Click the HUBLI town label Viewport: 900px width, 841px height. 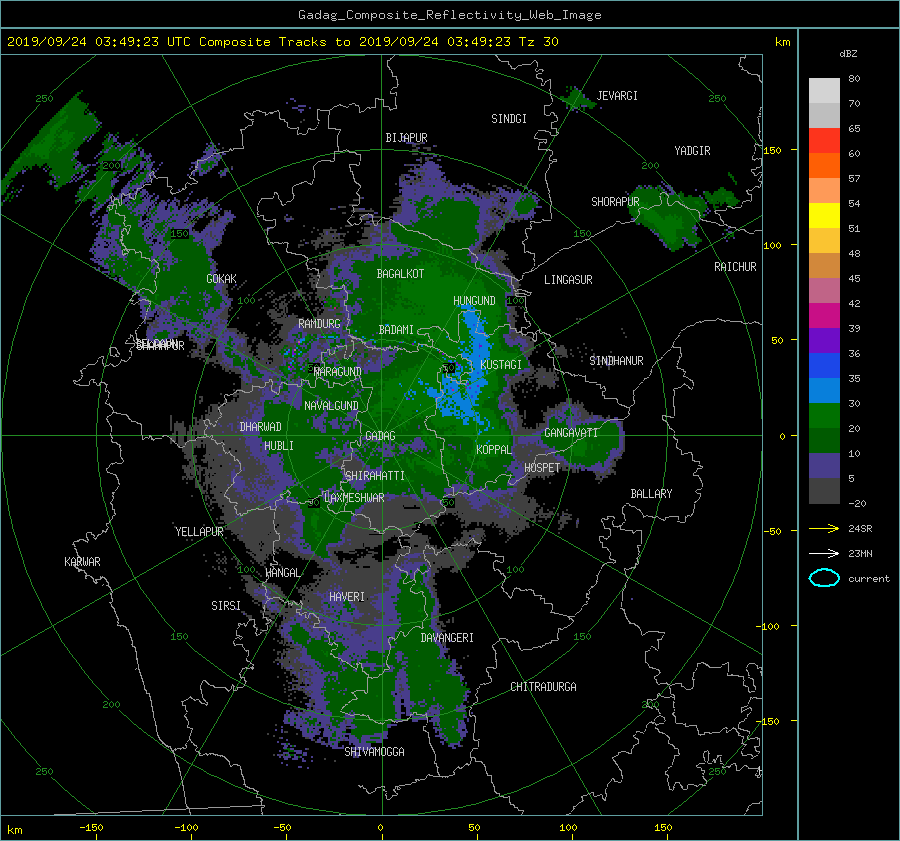pos(279,445)
